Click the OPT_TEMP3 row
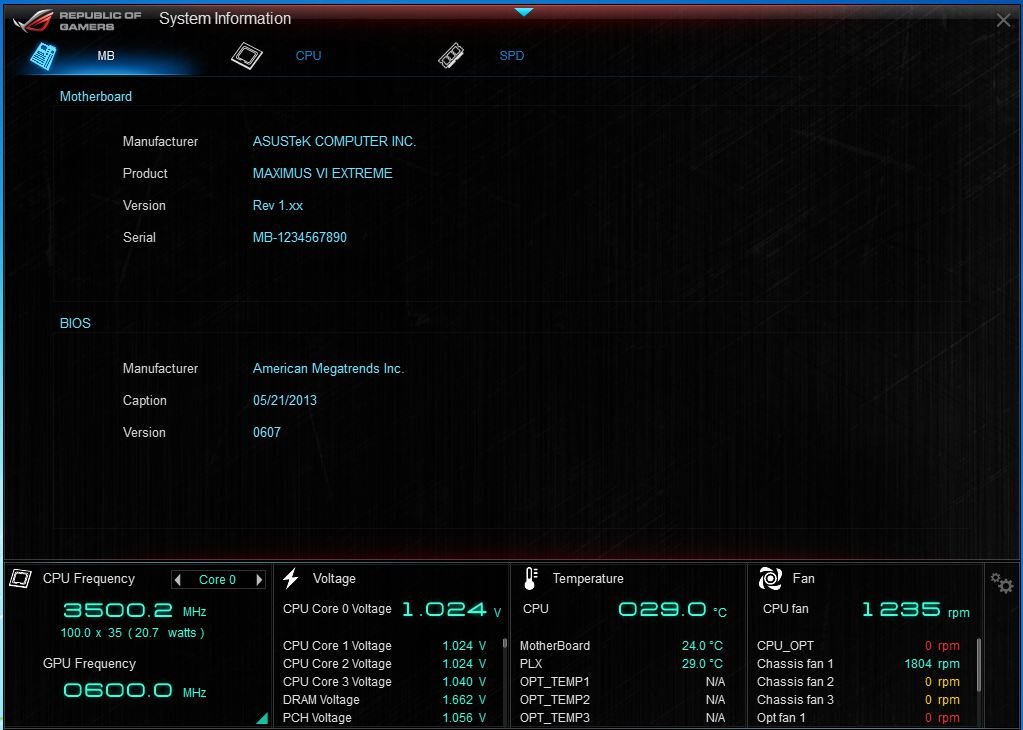The height and width of the screenshot is (730, 1023). pos(621,718)
